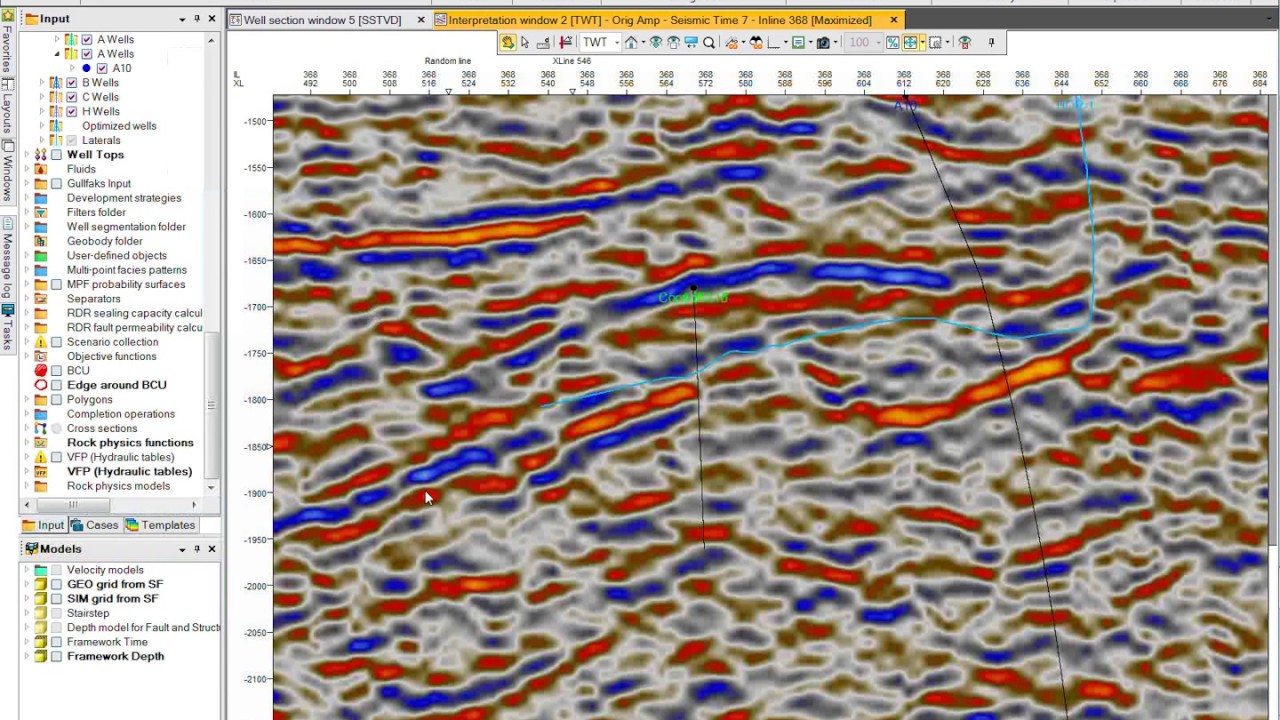Click the measure distance tool icon

(x=543, y=42)
